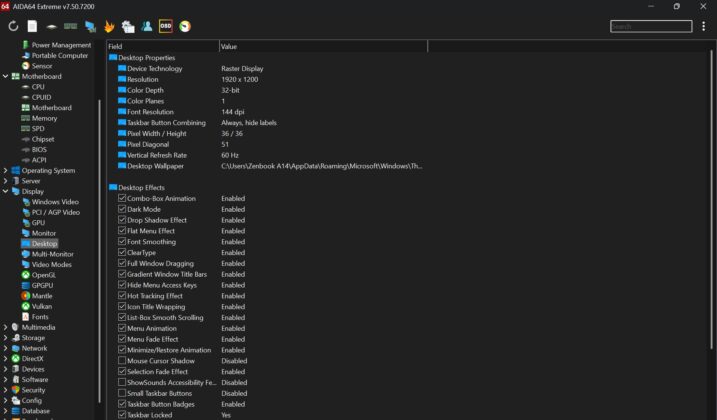Click the orange clock toolbar icon

click(185, 26)
